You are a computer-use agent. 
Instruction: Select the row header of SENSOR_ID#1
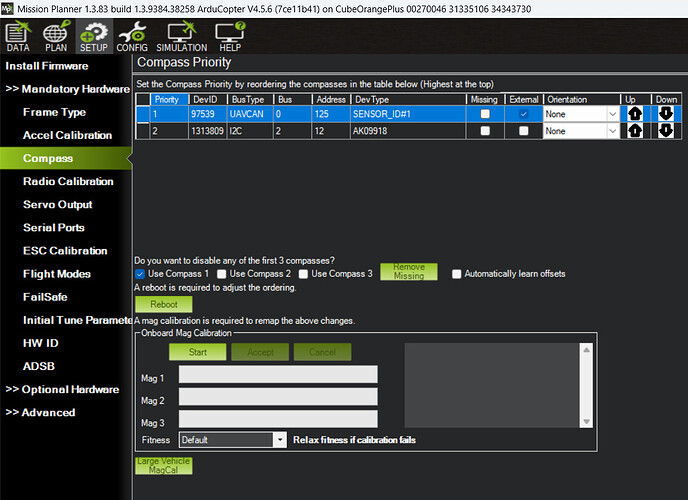coord(143,114)
